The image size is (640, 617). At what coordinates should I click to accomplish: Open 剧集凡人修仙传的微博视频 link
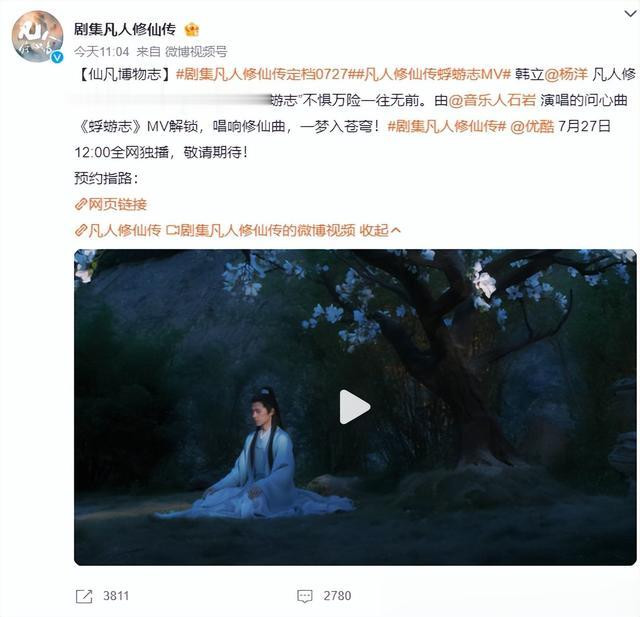click(x=261, y=231)
